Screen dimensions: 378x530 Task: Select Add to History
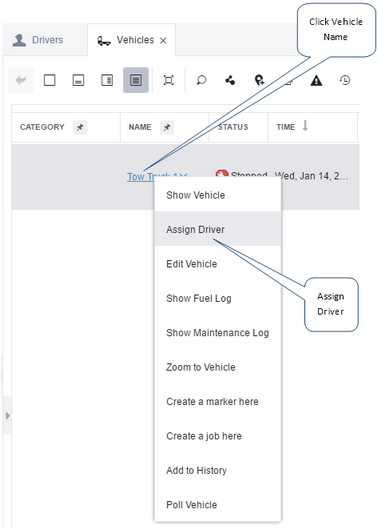point(218,470)
